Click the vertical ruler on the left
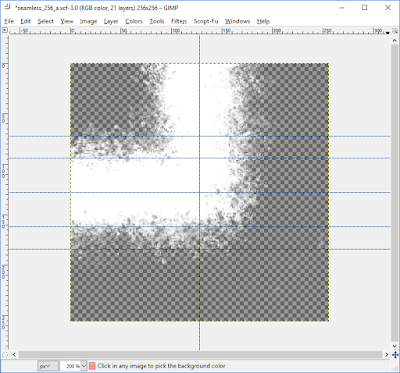400x373 pixels. click(x=5, y=192)
